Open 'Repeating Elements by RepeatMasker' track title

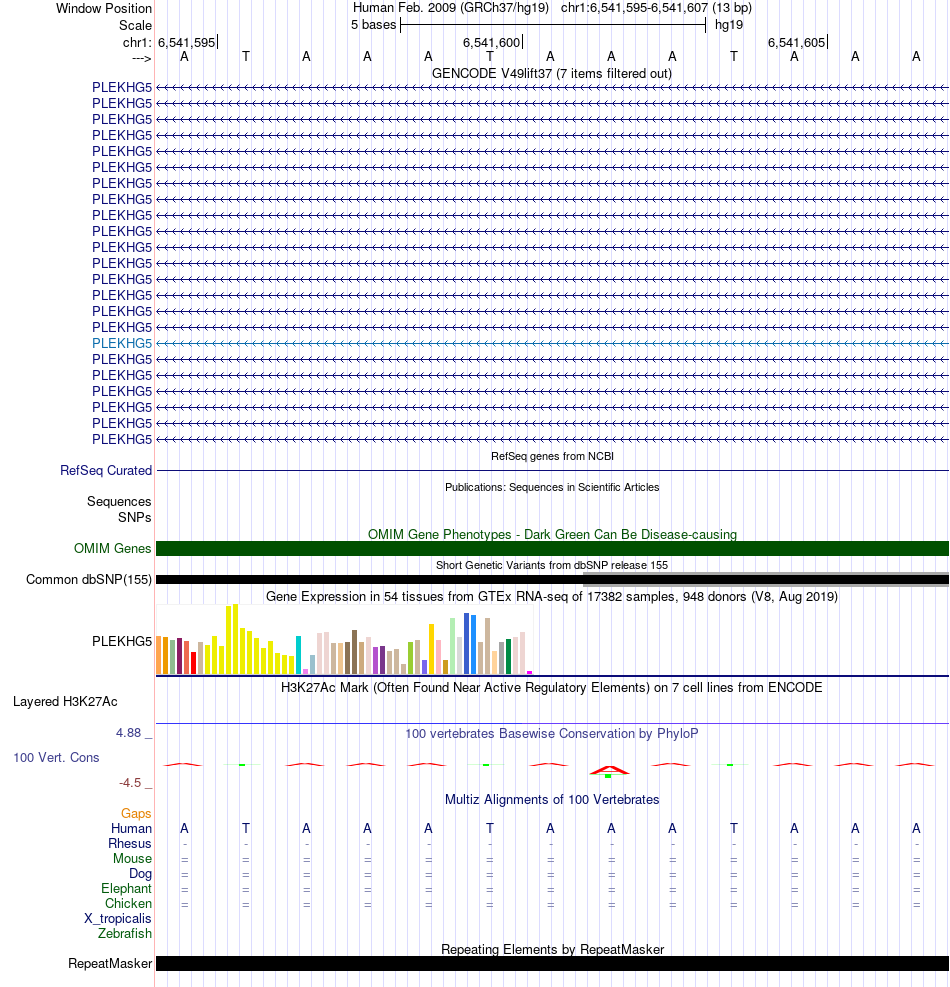point(552,949)
